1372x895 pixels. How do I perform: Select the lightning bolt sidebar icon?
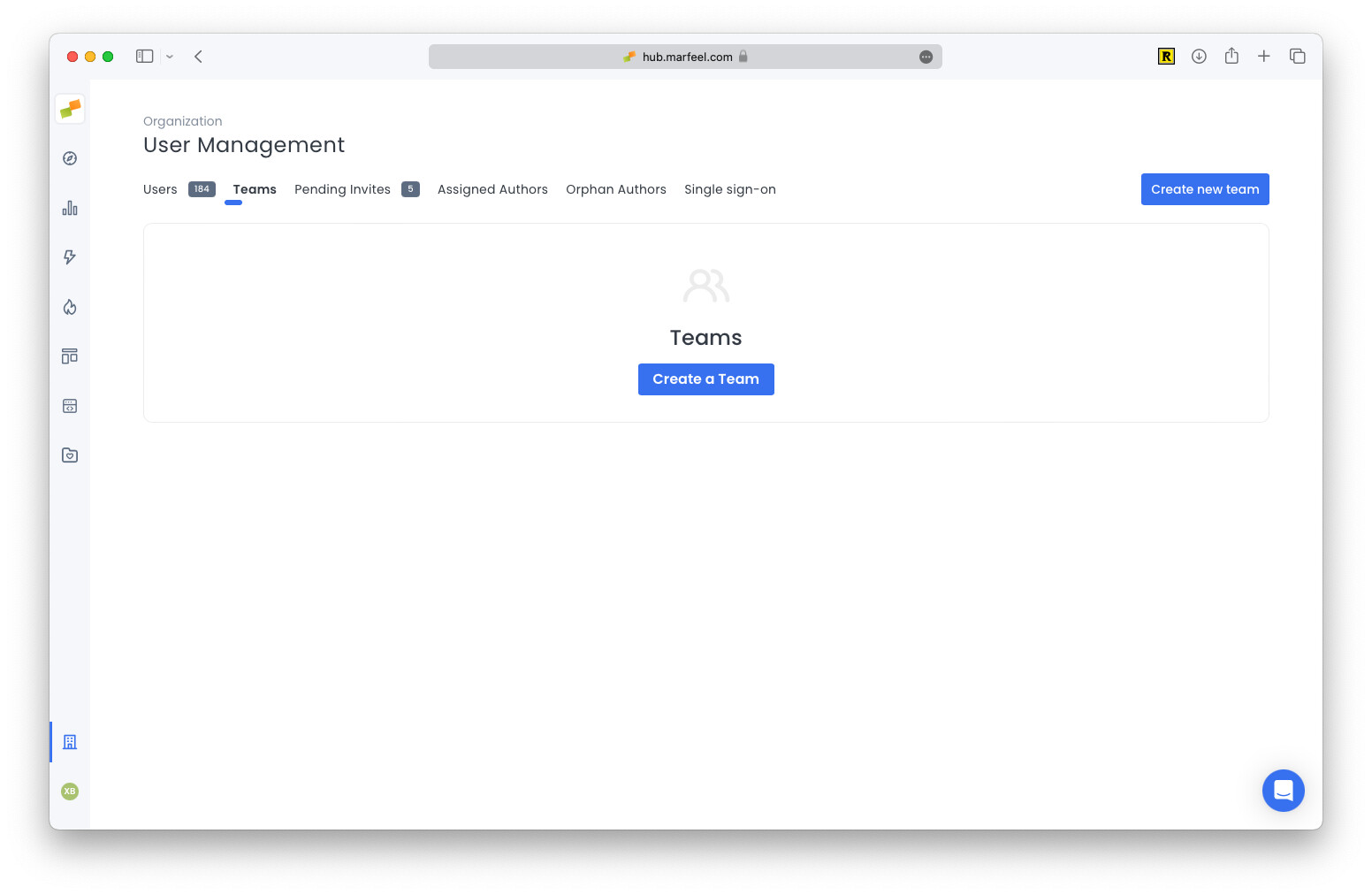[70, 257]
